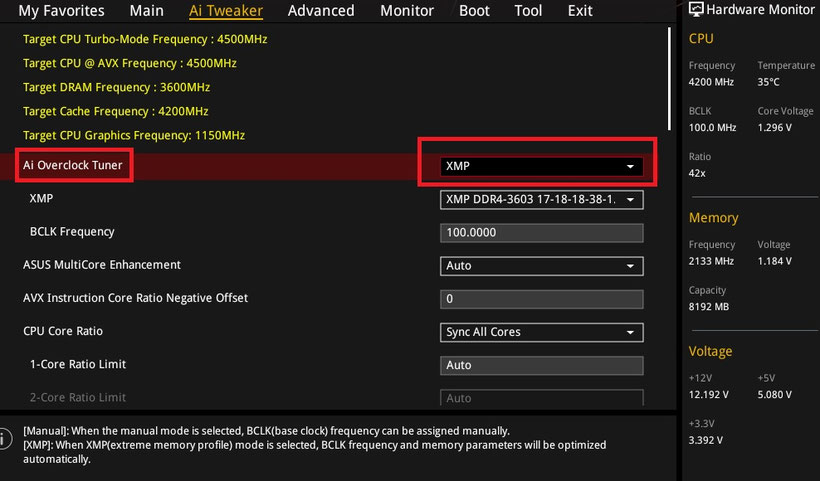Viewport: 820px width, 481px height.
Task: Select the CPU Core Ratio label
Action: click(63, 331)
